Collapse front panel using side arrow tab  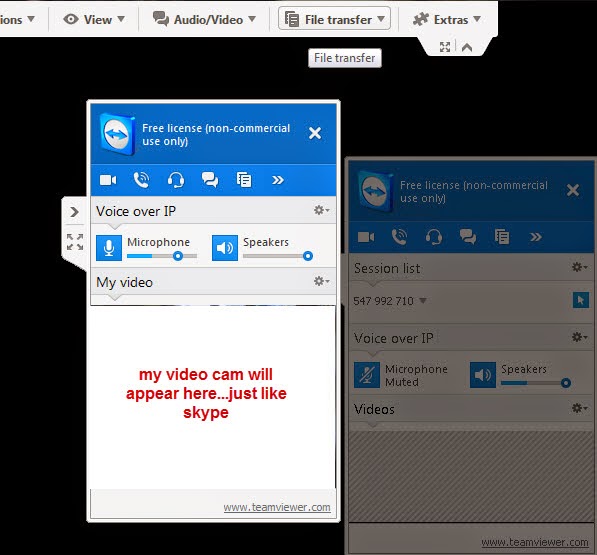coord(74,212)
